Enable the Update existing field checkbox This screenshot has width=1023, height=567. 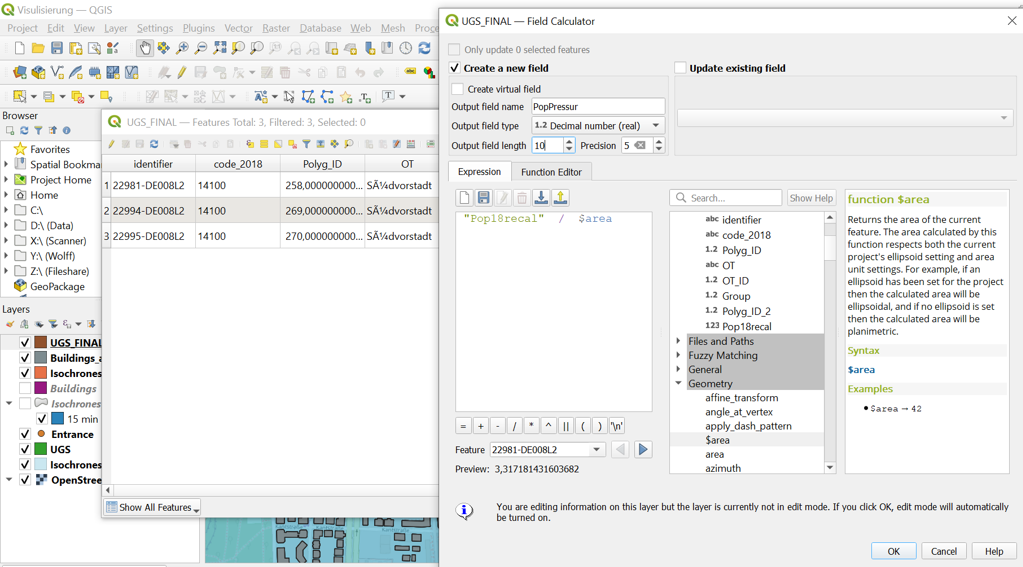tap(680, 68)
